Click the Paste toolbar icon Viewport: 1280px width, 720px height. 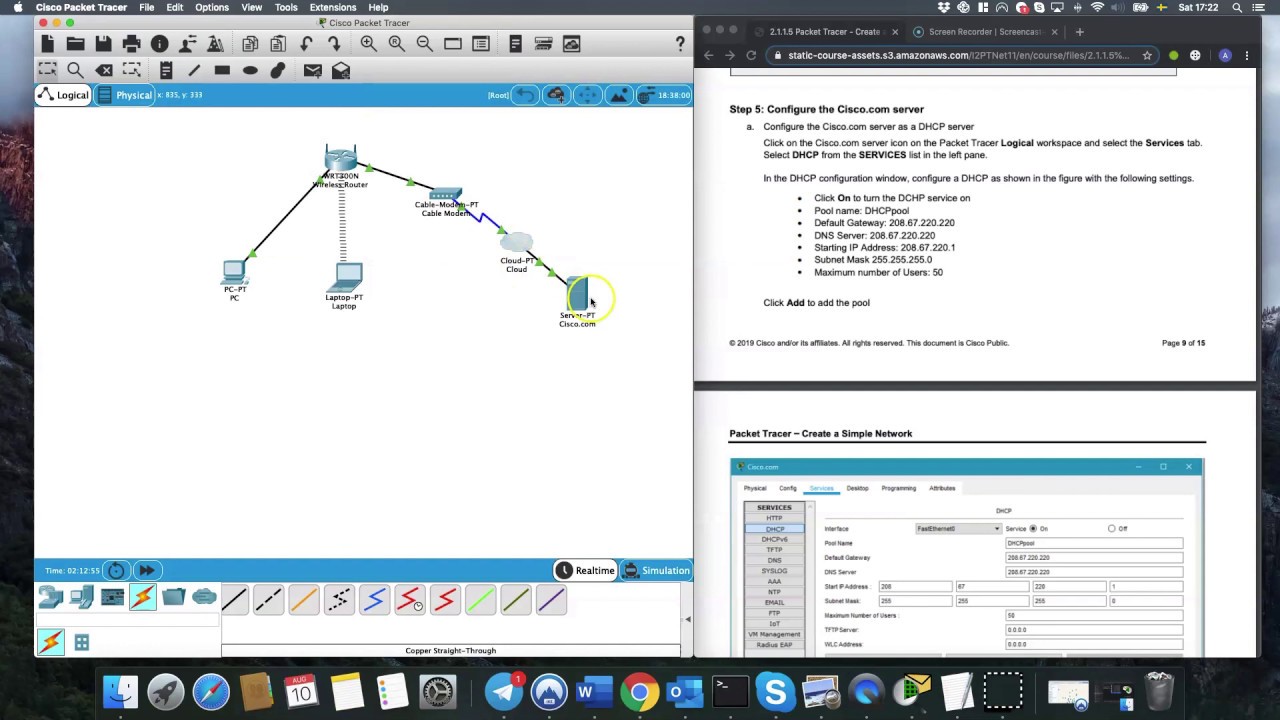(x=278, y=44)
